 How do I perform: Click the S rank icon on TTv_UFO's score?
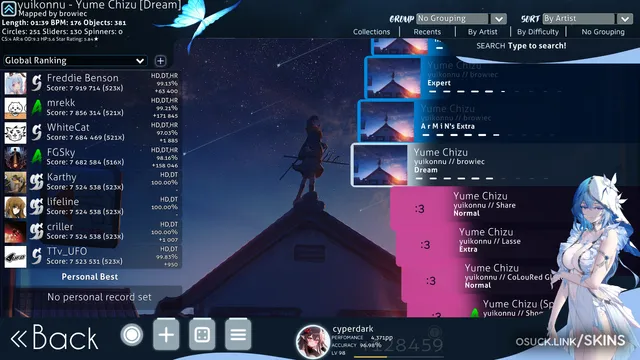pos(37,256)
